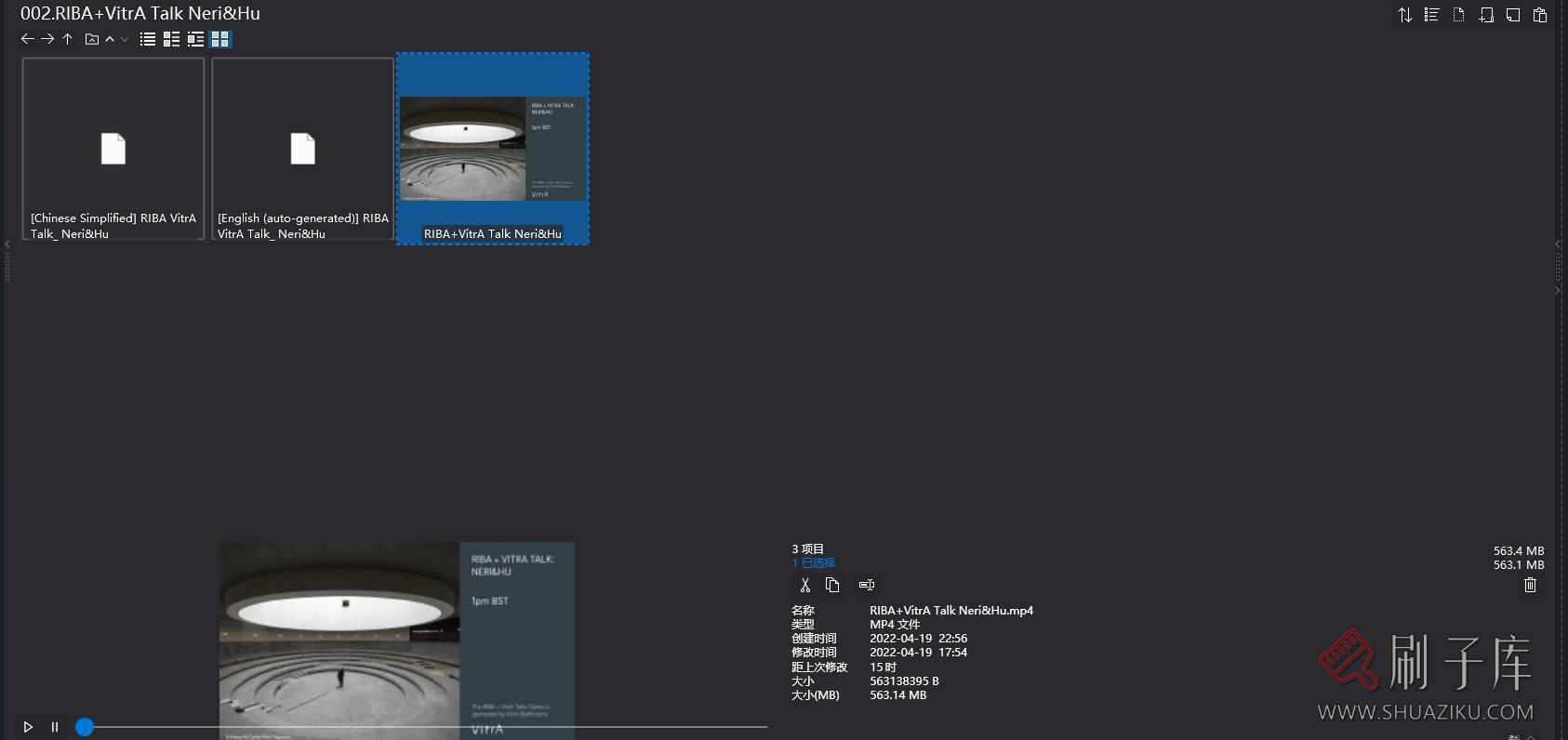Image resolution: width=1568 pixels, height=740 pixels.
Task: Copy the selected file
Action: tap(832, 585)
